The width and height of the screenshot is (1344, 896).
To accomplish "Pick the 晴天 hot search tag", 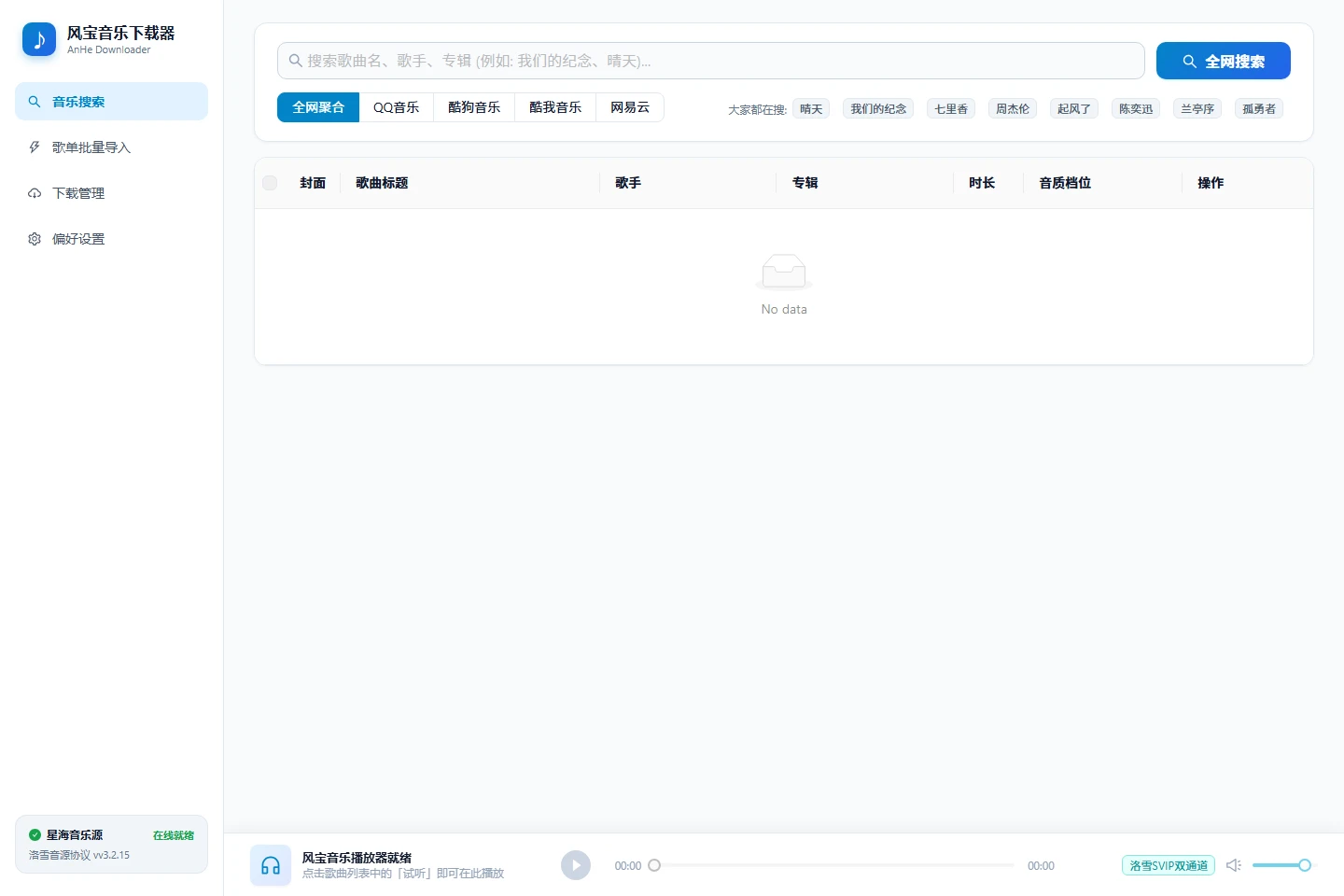I will (811, 108).
